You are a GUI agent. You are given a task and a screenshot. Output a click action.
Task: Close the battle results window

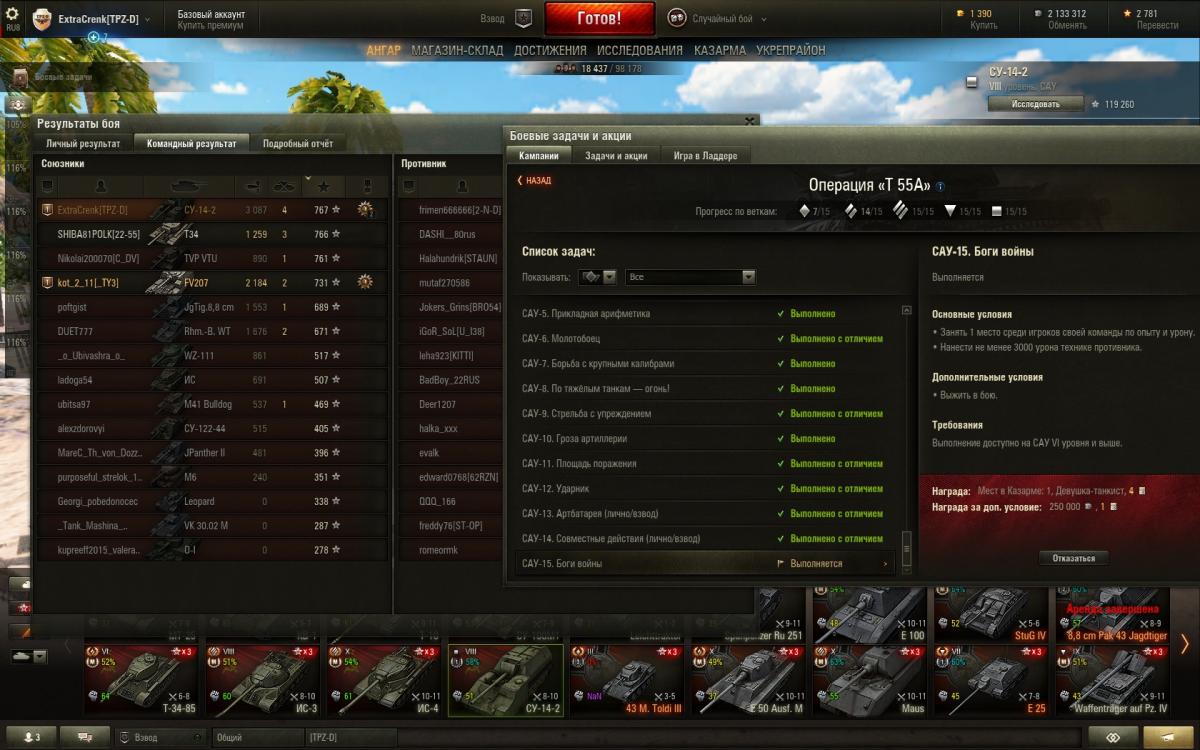750,120
